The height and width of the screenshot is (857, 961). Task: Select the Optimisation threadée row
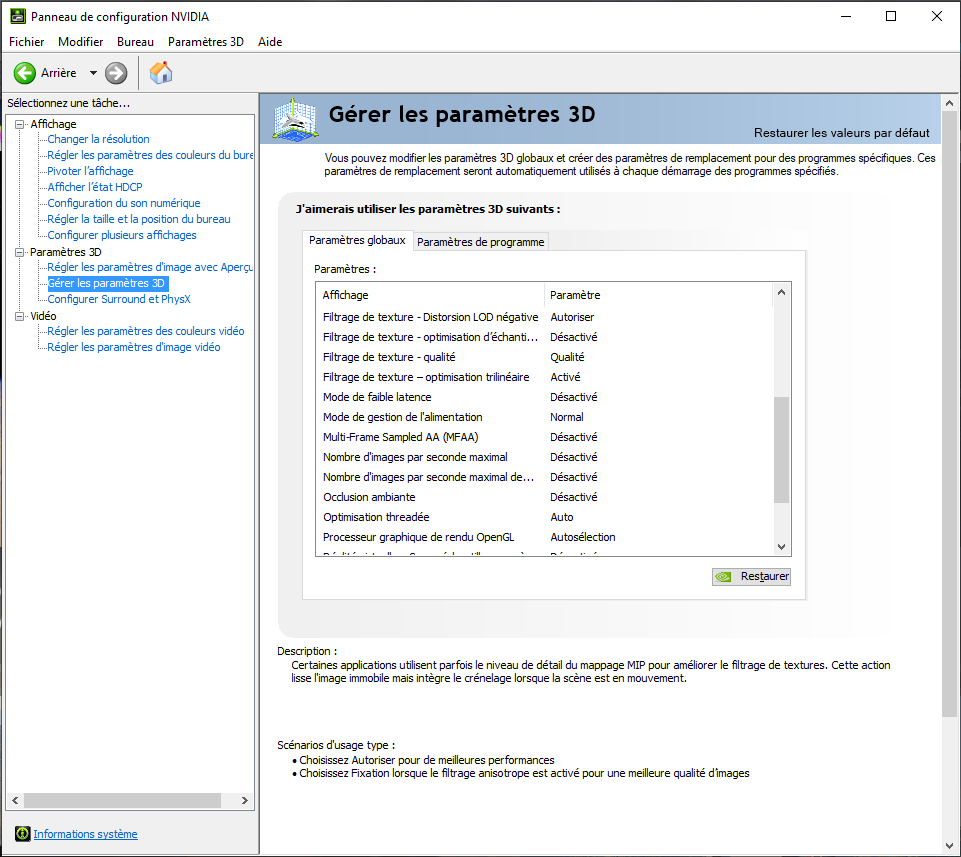pyautogui.click(x=545, y=517)
